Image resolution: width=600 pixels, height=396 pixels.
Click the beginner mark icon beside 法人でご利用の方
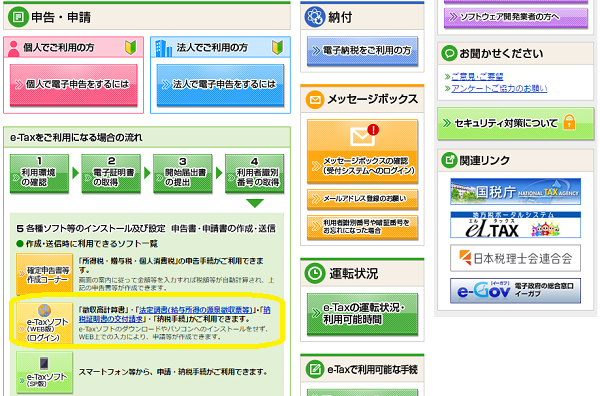(277, 47)
